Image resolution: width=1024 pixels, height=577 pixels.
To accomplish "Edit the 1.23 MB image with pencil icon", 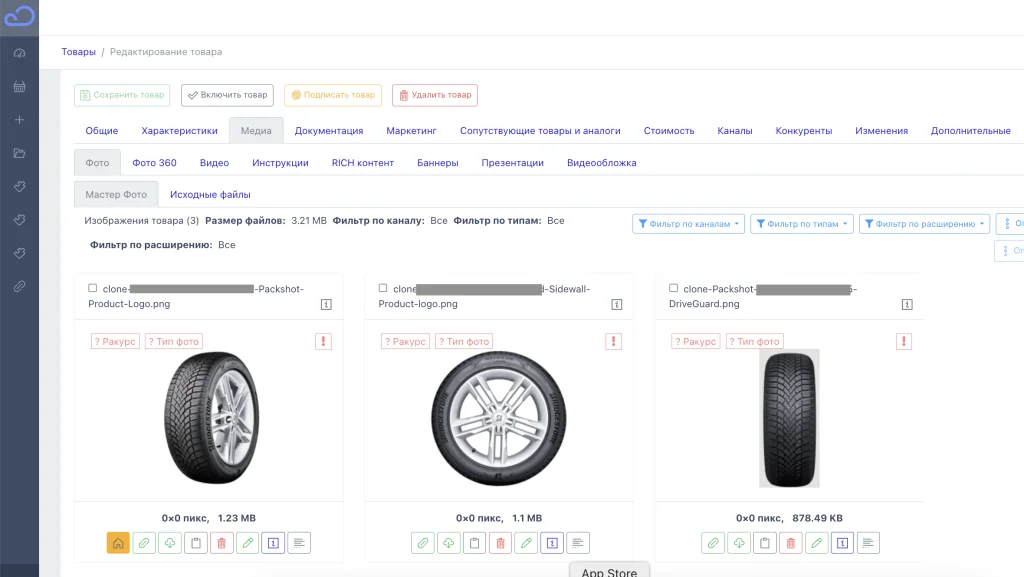I will (x=248, y=543).
